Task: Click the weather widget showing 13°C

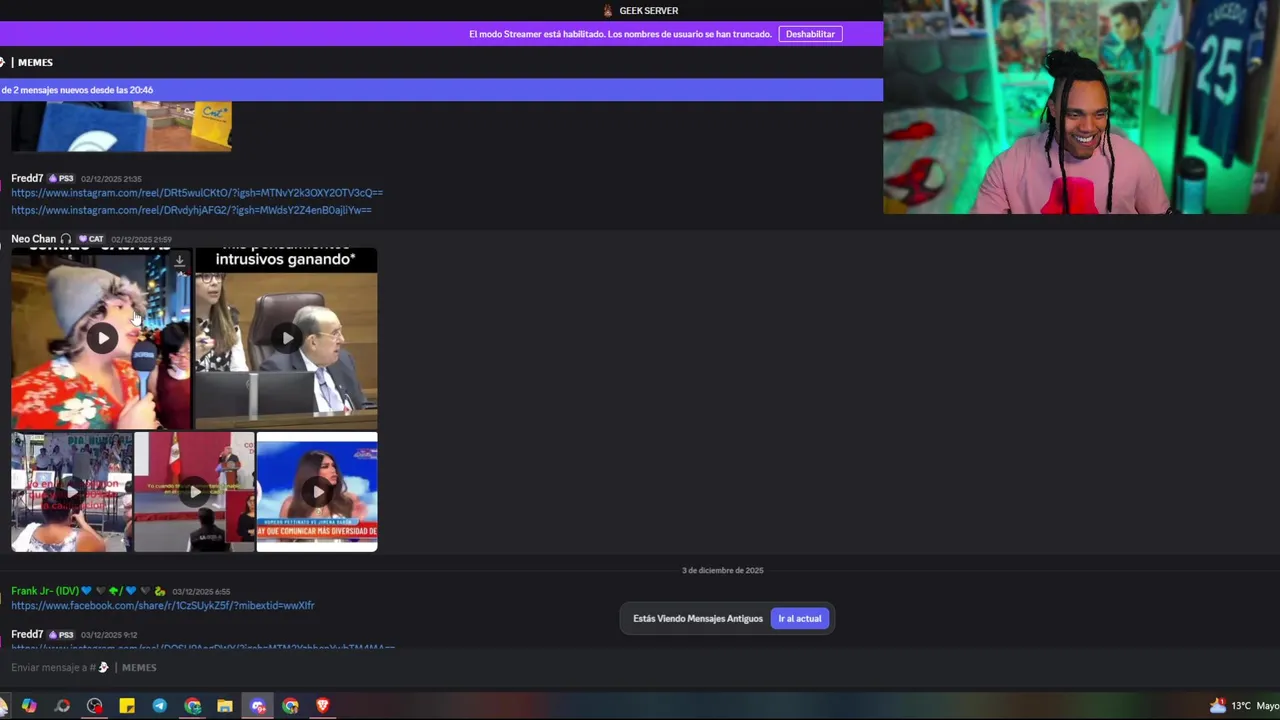Action: click(1243, 706)
